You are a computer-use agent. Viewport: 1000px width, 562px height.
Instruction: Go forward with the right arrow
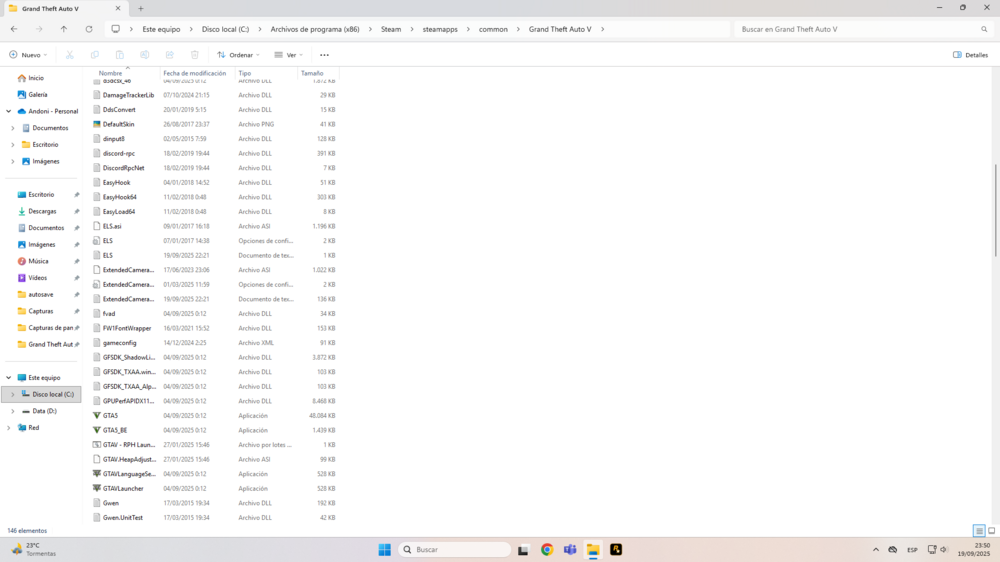pos(39,29)
